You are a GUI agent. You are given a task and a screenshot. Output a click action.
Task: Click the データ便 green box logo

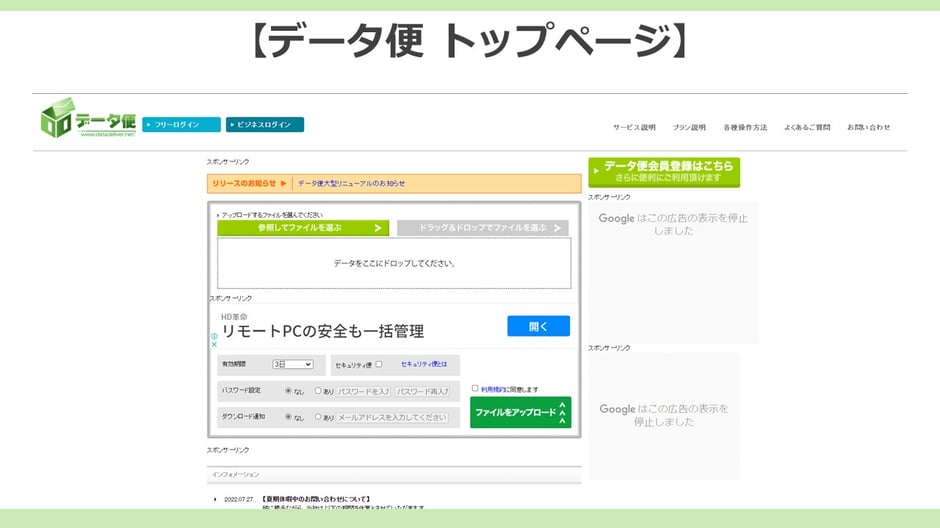tap(88, 118)
